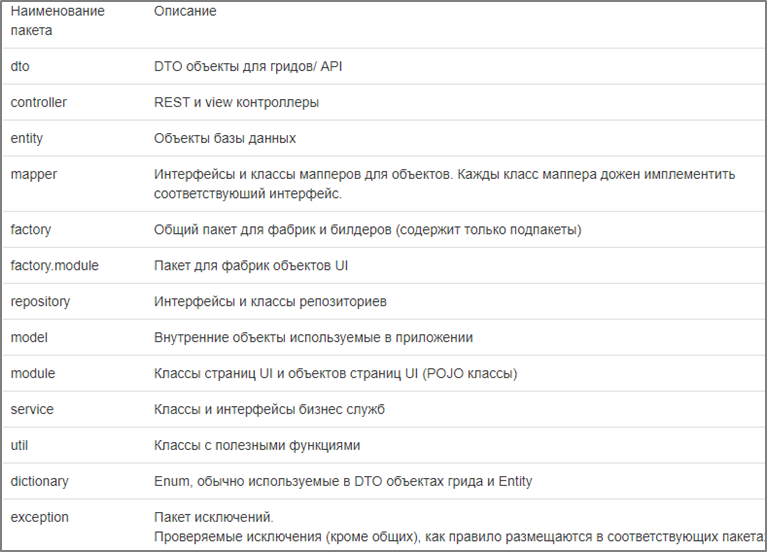Select the "Интерфейсы и классы репозиториев" description
The height and width of the screenshot is (552, 767).
[270, 301]
